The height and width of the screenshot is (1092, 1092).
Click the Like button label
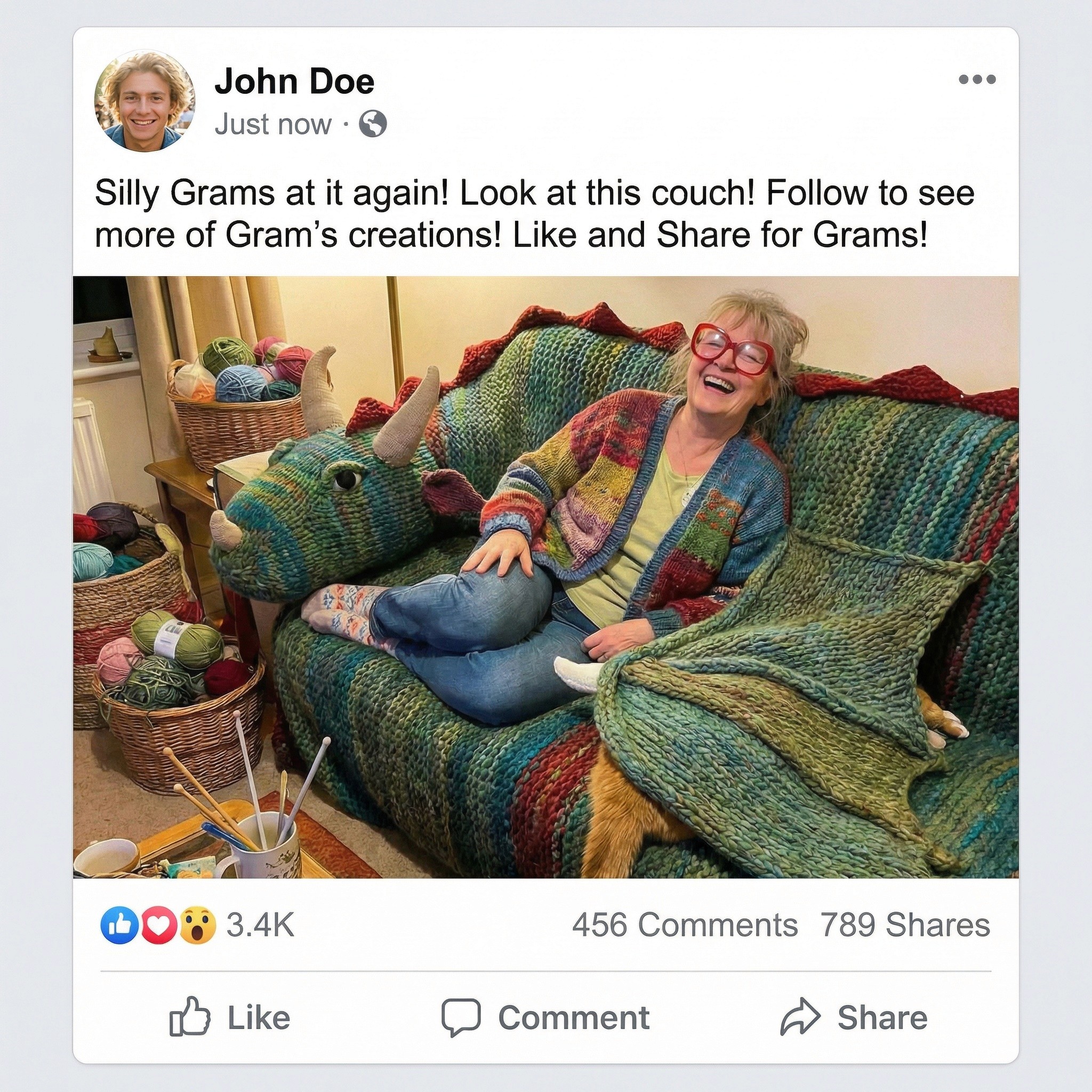pyautogui.click(x=259, y=1018)
